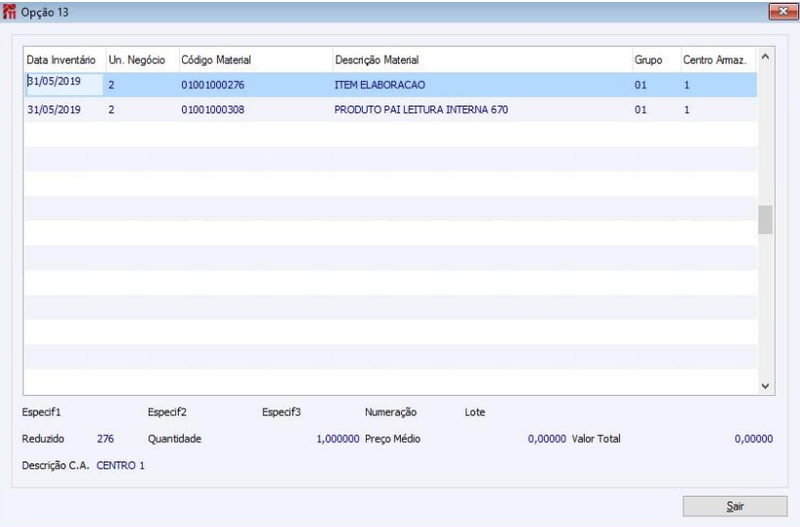Click the Especif3 label
This screenshot has height=527, width=800.
click(282, 412)
